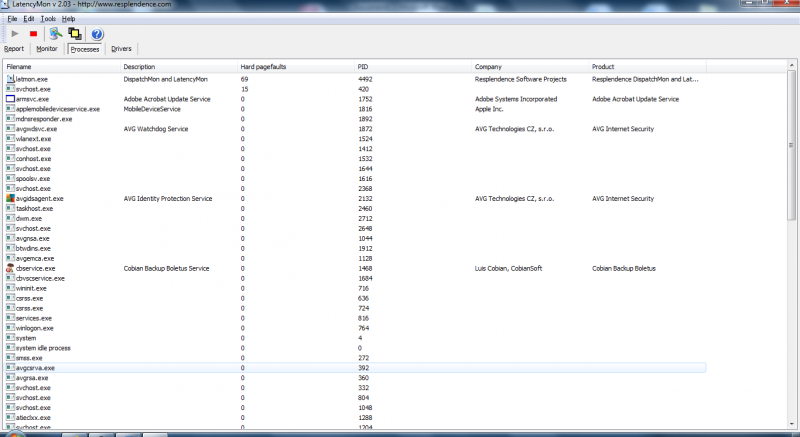
Task: Click the avgwdsvc.exe row icon
Action: click(x=10, y=128)
